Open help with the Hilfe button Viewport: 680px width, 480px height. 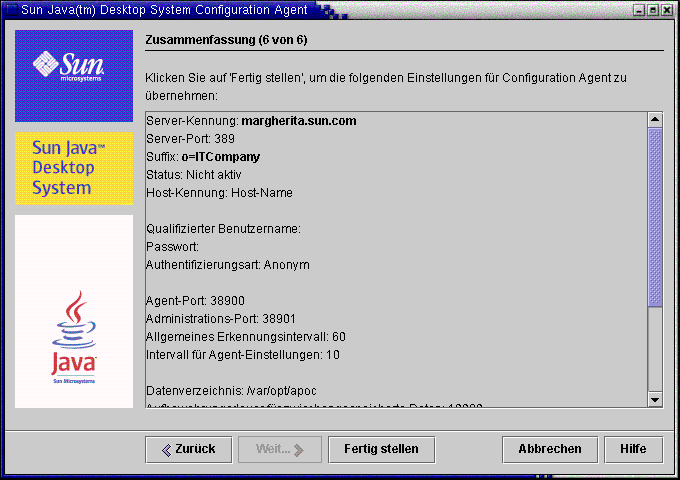[634, 450]
